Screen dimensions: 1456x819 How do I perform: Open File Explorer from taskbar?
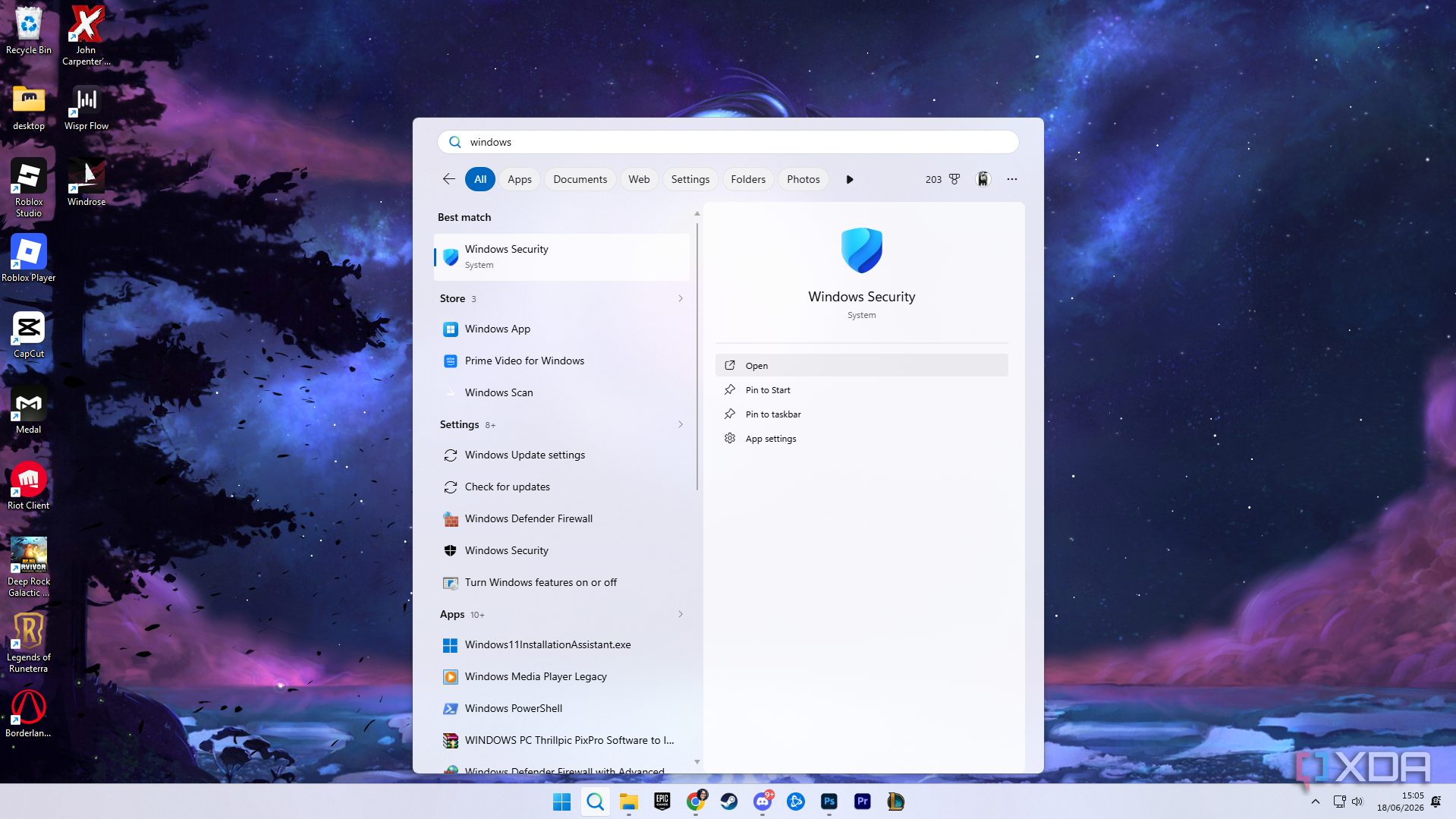[629, 802]
